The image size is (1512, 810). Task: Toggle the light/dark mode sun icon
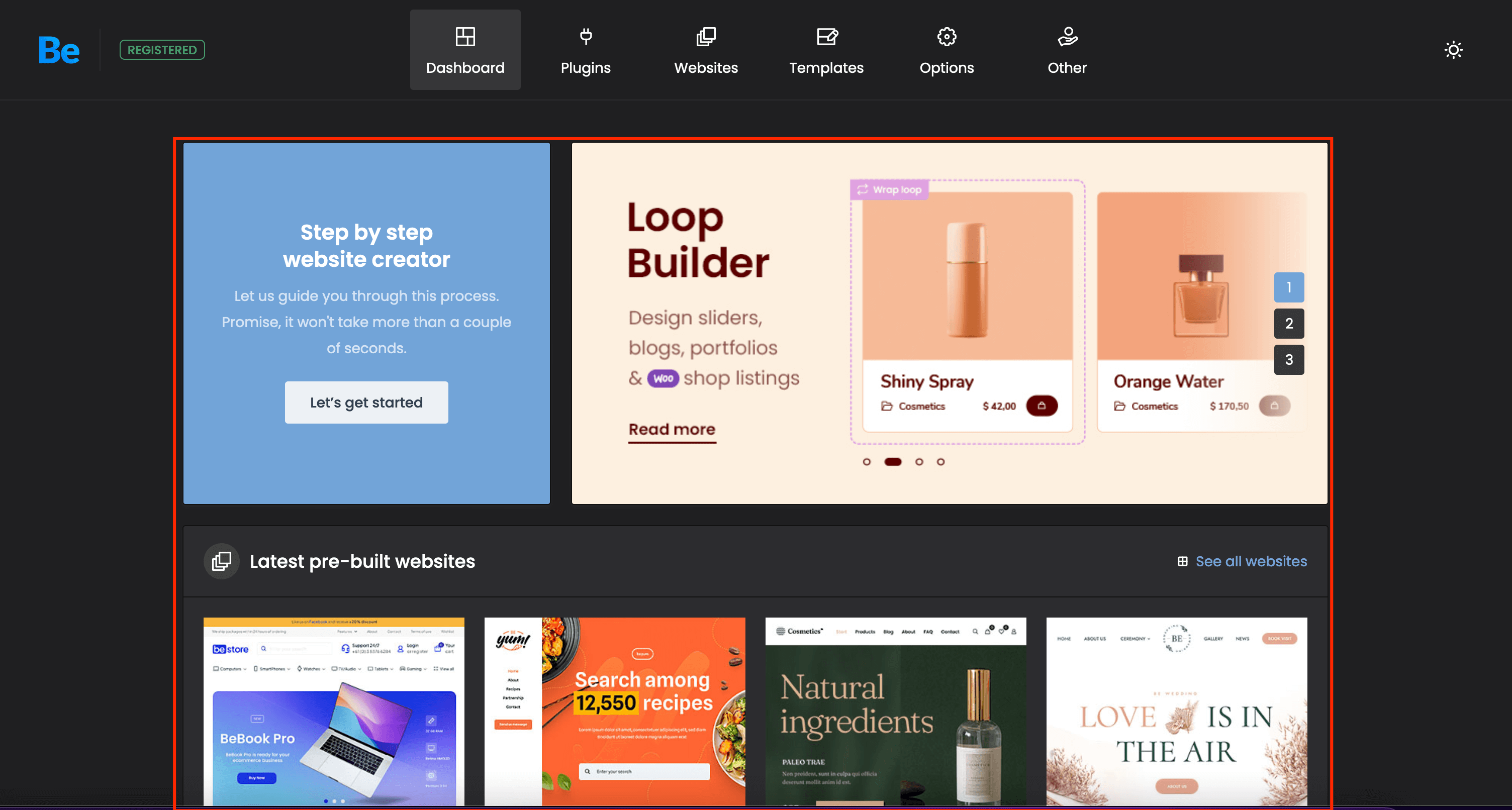coord(1453,50)
